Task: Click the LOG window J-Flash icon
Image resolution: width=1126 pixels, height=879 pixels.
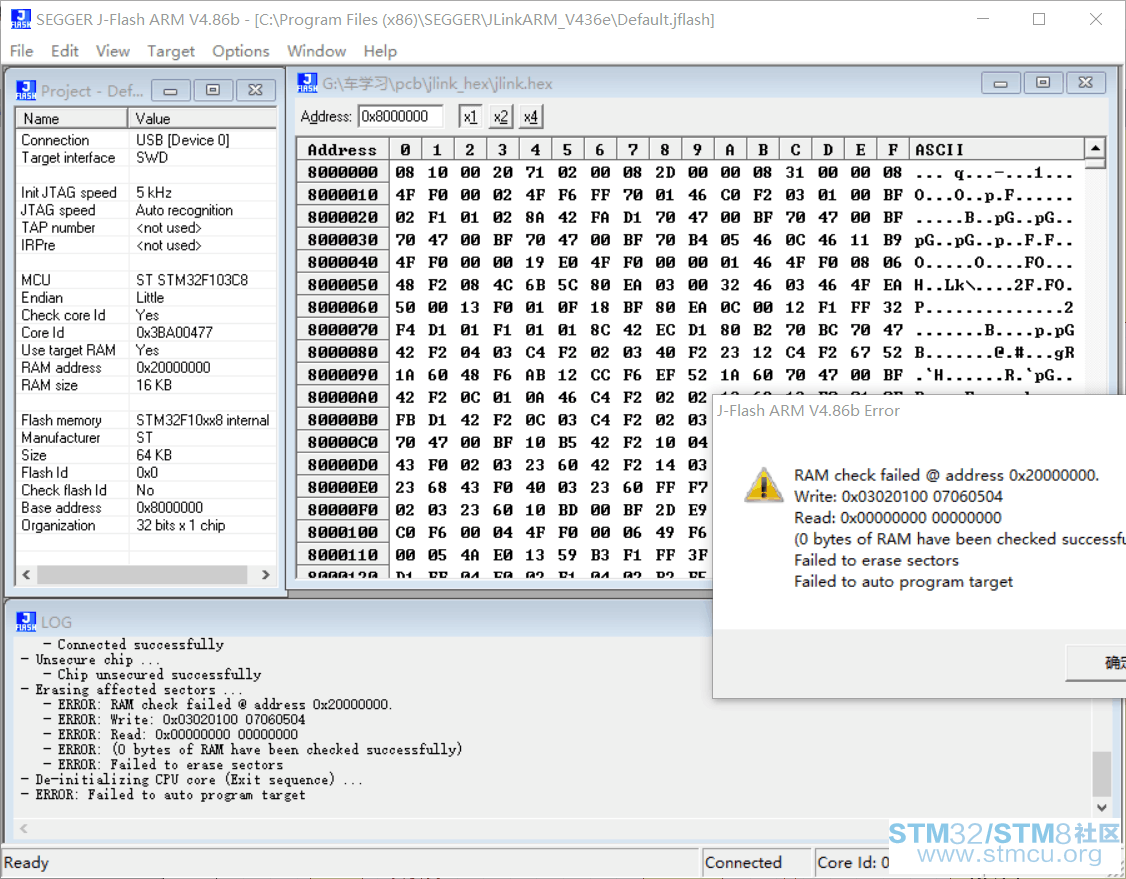Action: tap(26, 622)
